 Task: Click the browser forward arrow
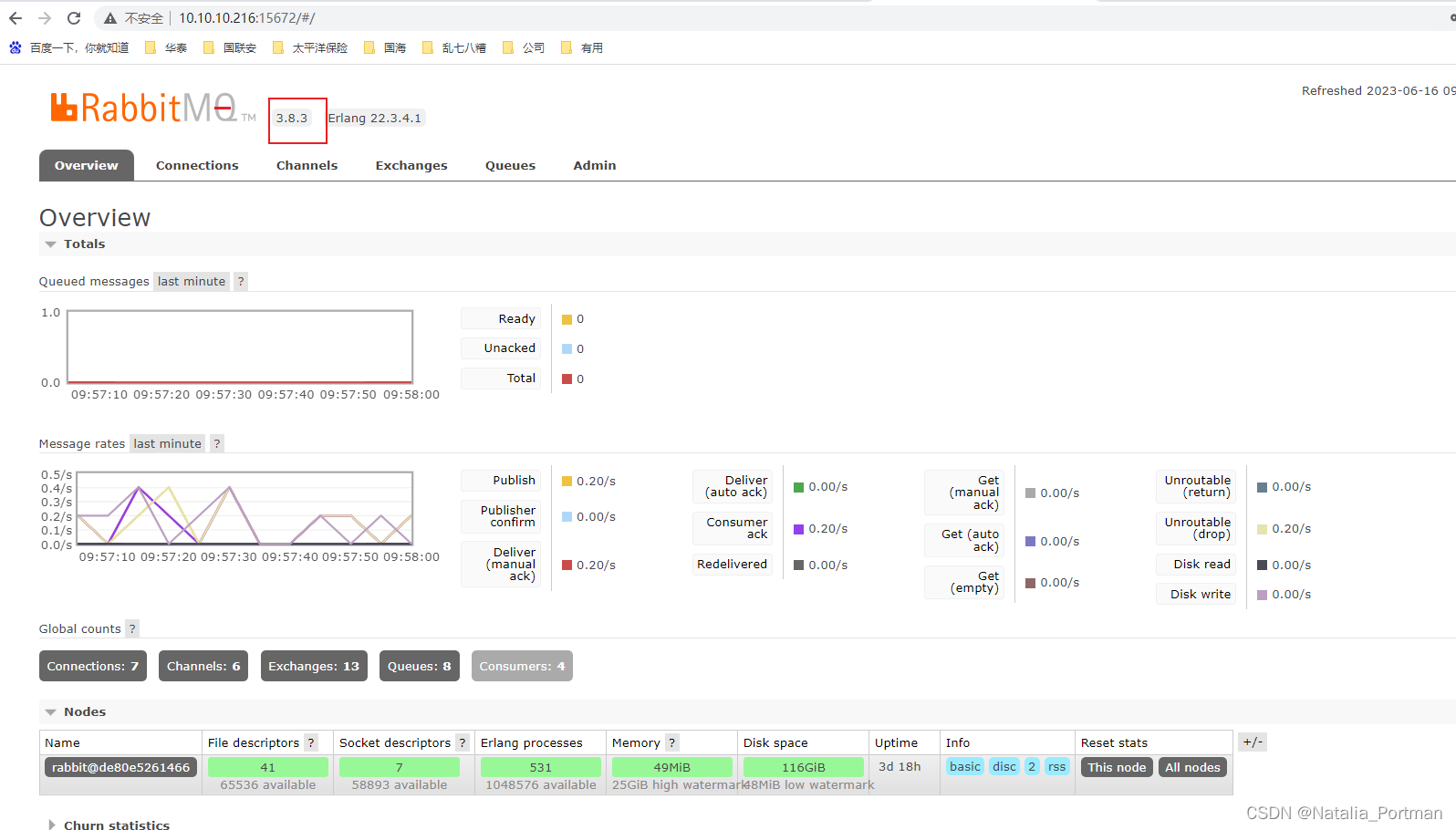click(x=45, y=18)
